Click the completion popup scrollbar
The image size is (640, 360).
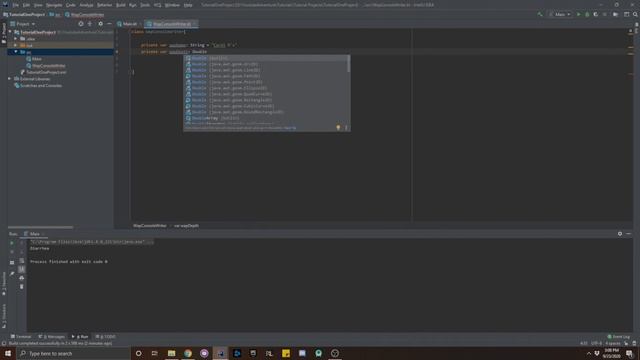click(349, 64)
